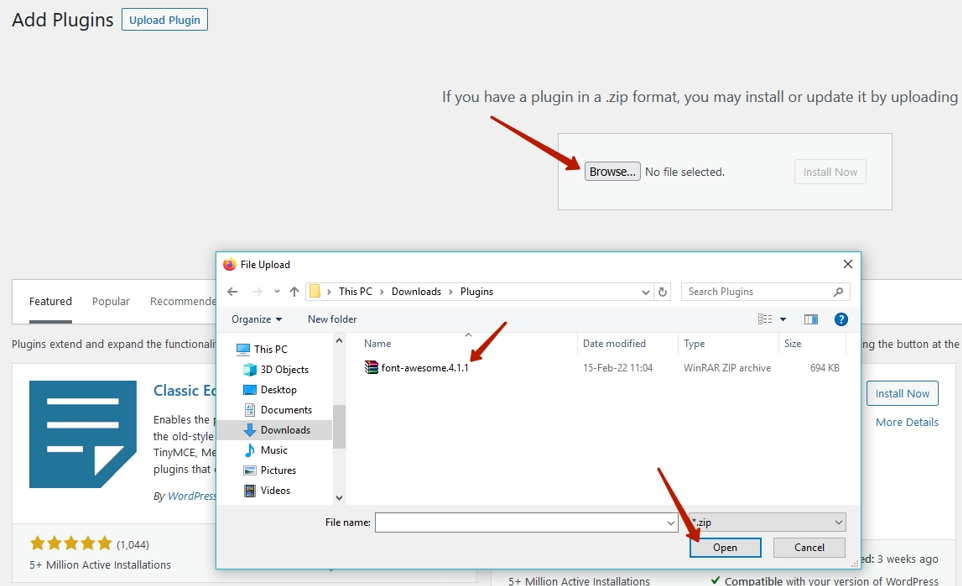Click the Open button
Image resolution: width=962 pixels, height=586 pixels.
coord(725,547)
